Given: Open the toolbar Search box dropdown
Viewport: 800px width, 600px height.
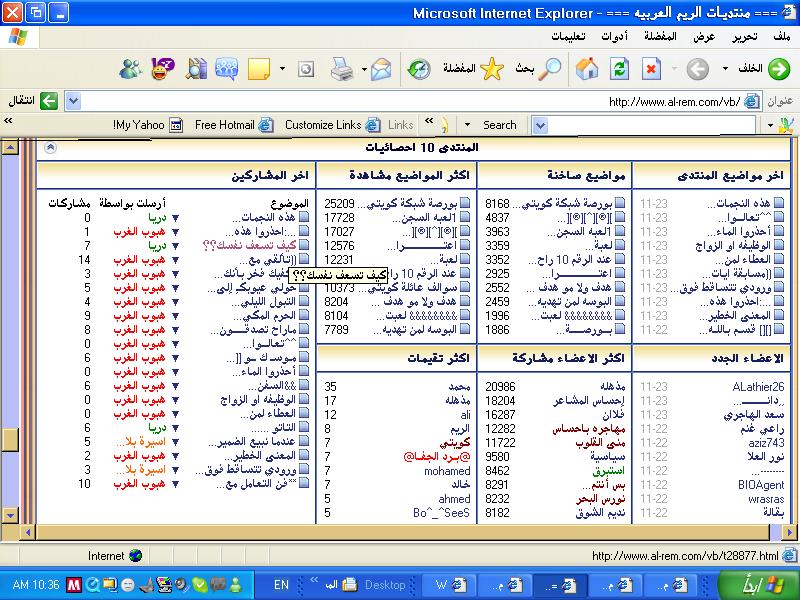Looking at the screenshot, I should click(540, 125).
